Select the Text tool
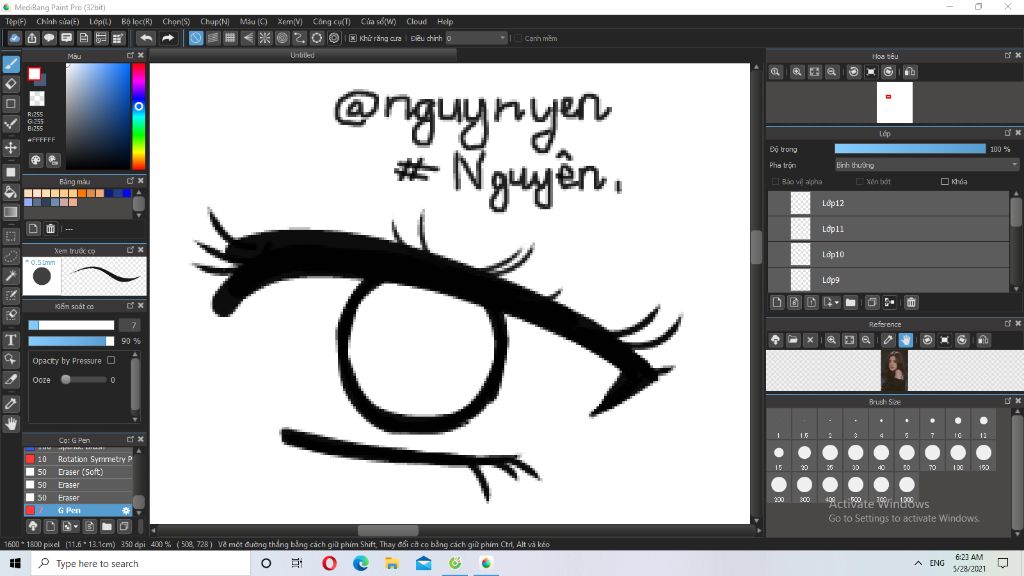The image size is (1024, 576). click(x=11, y=340)
